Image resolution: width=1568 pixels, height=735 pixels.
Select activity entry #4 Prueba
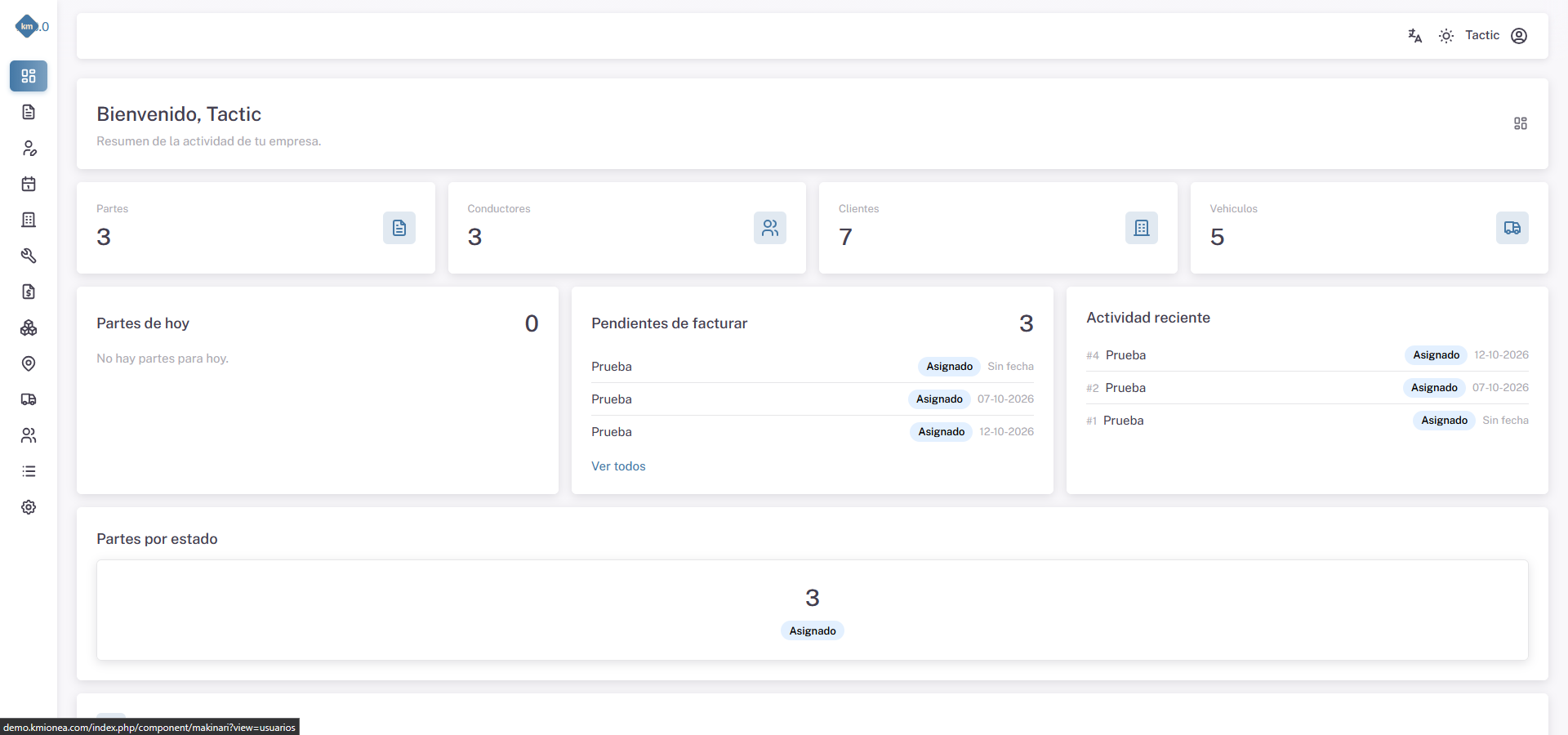tap(1307, 355)
